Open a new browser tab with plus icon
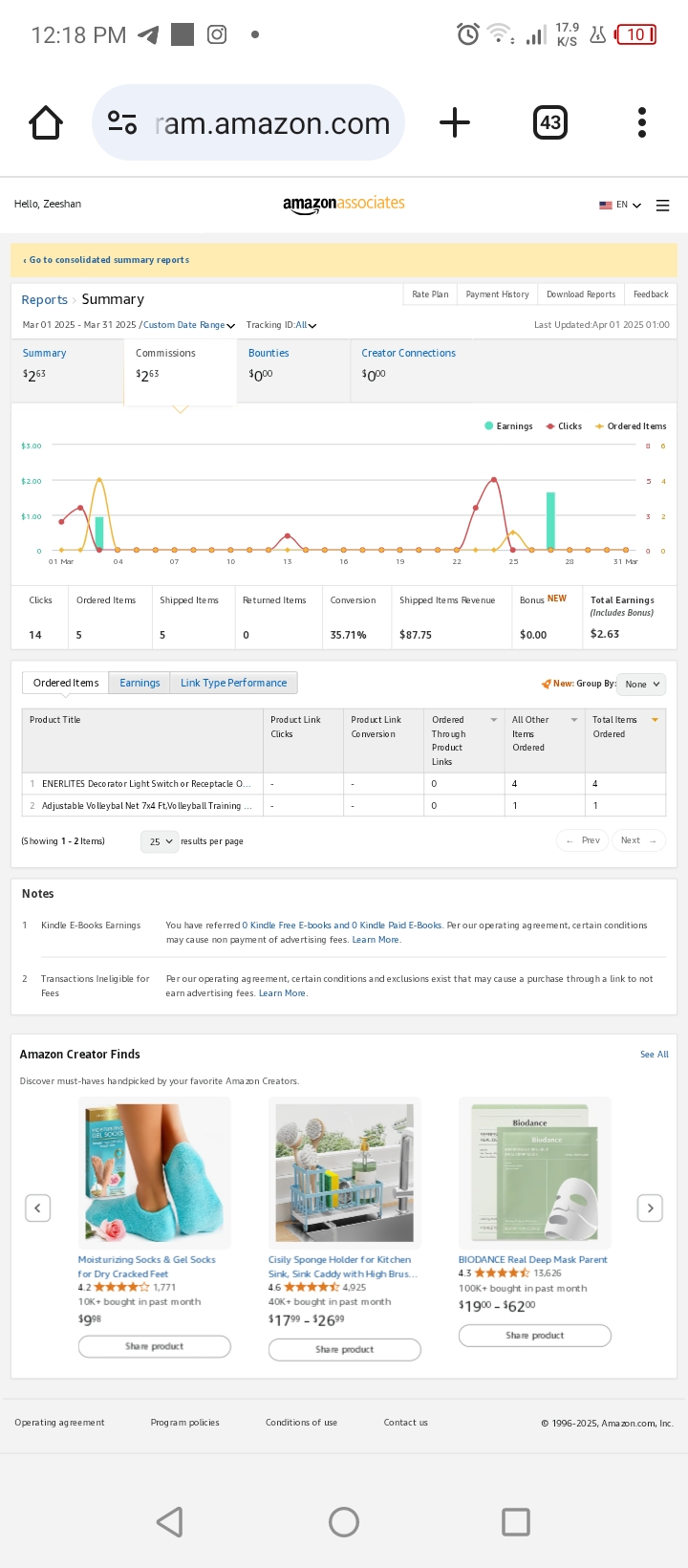This screenshot has width=688, height=1568. pyautogui.click(x=455, y=122)
